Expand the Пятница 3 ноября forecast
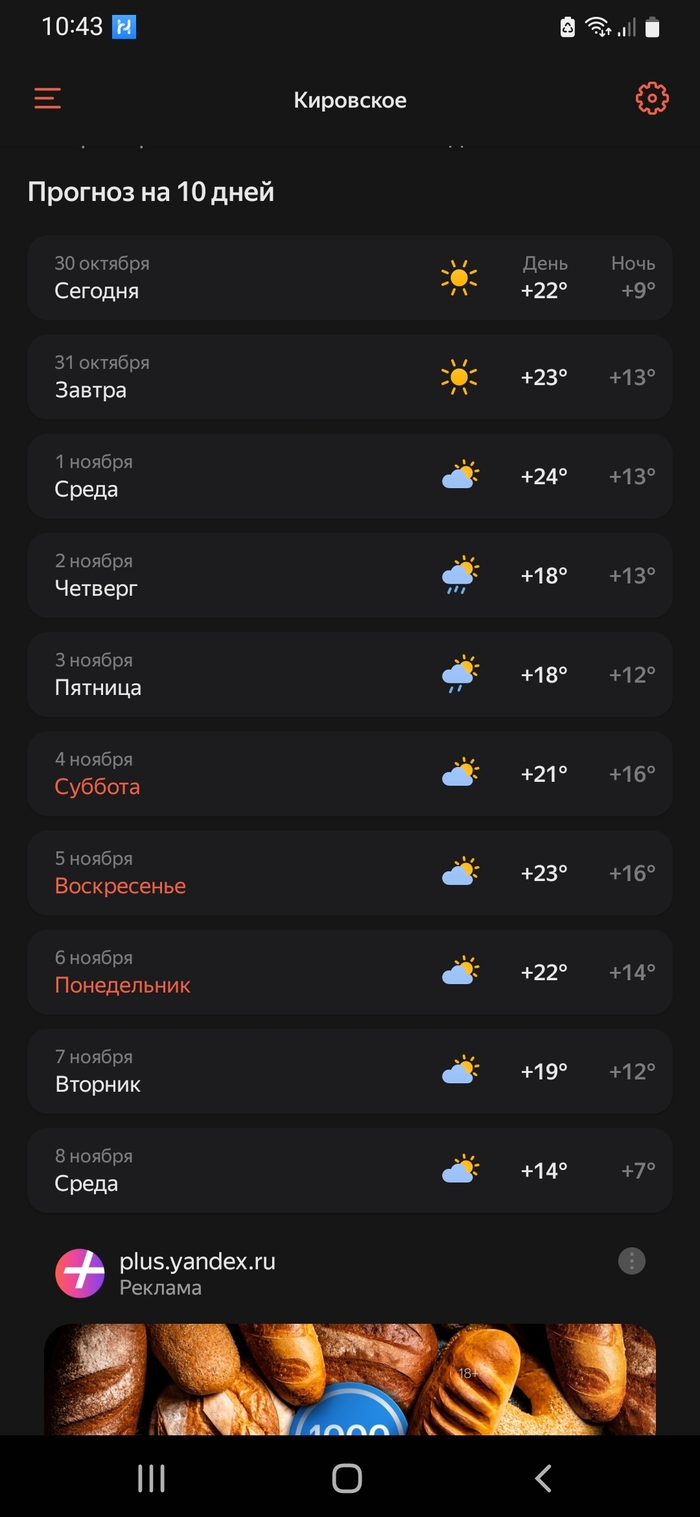 [x=350, y=674]
